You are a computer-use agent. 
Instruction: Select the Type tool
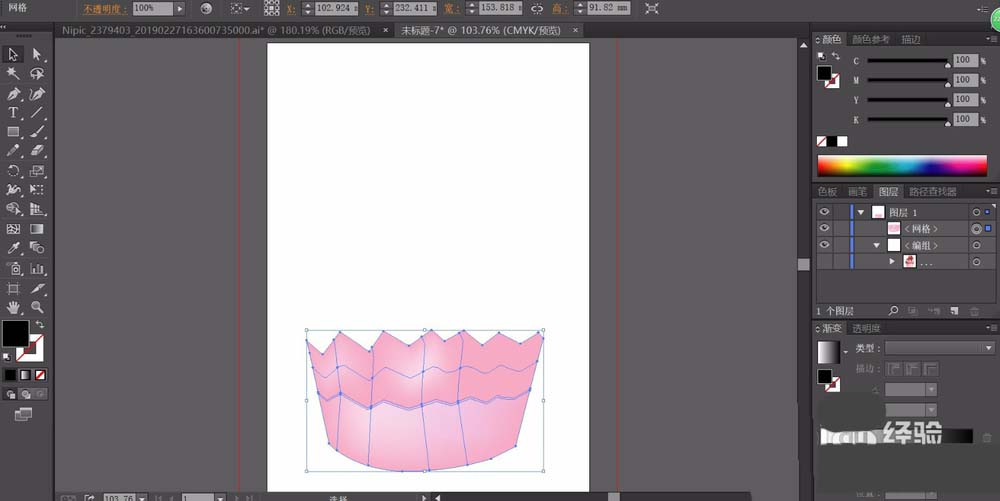13,113
